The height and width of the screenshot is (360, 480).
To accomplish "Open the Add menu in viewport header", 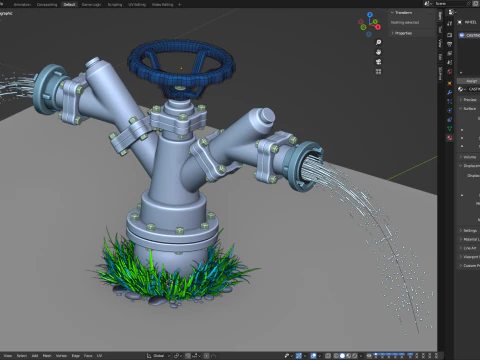I will (x=35, y=356).
